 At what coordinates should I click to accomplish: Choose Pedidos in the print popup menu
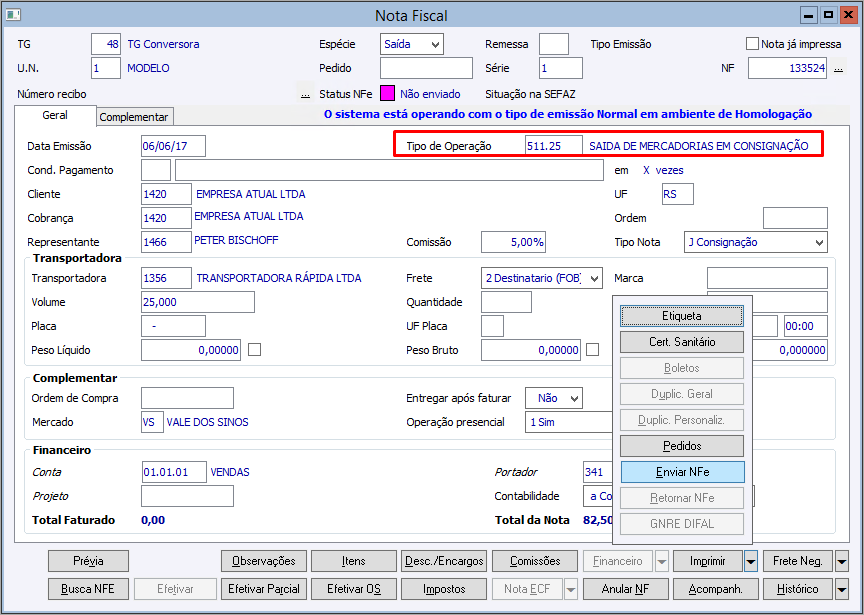(682, 446)
